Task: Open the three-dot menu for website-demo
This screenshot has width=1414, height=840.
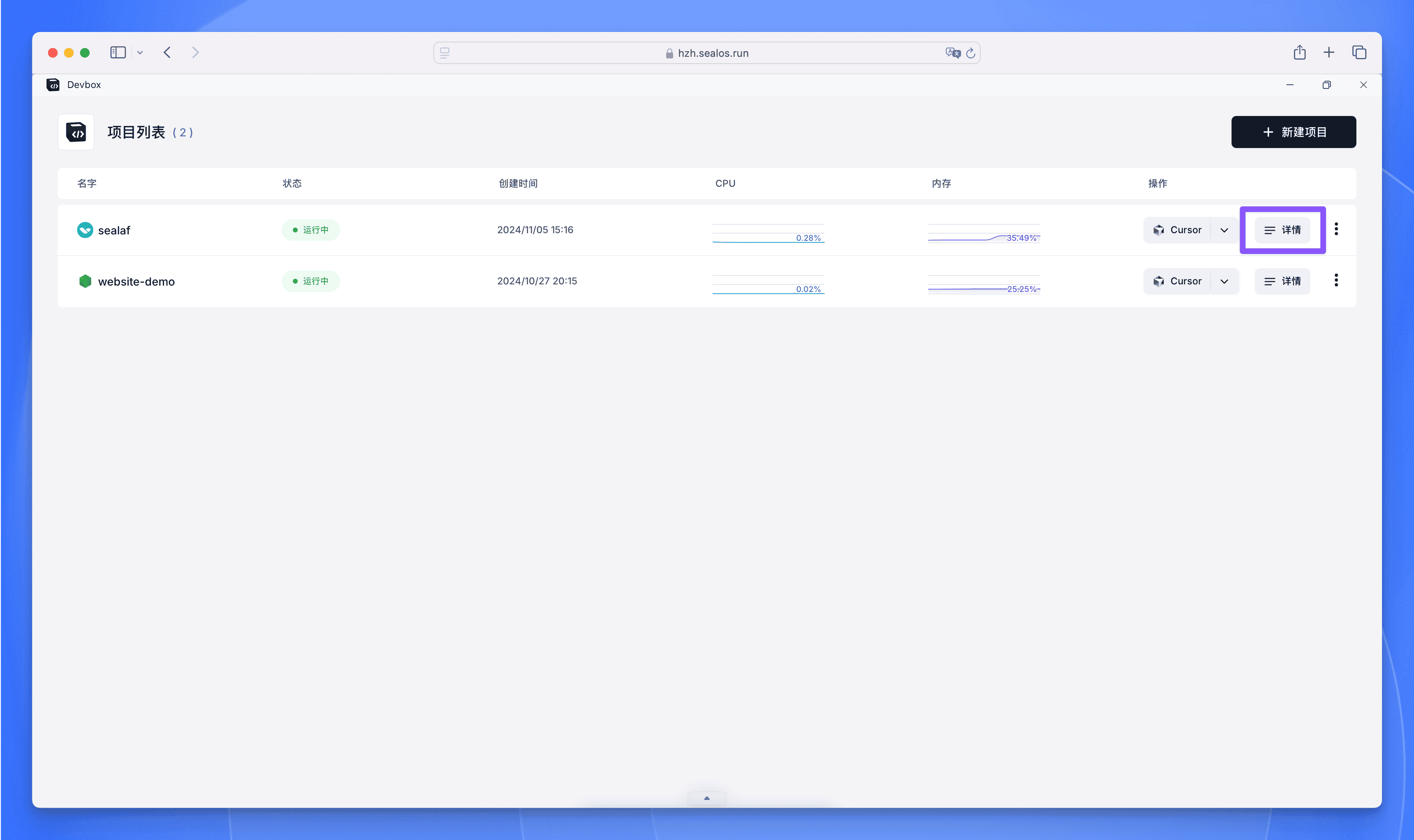Action: (1336, 280)
